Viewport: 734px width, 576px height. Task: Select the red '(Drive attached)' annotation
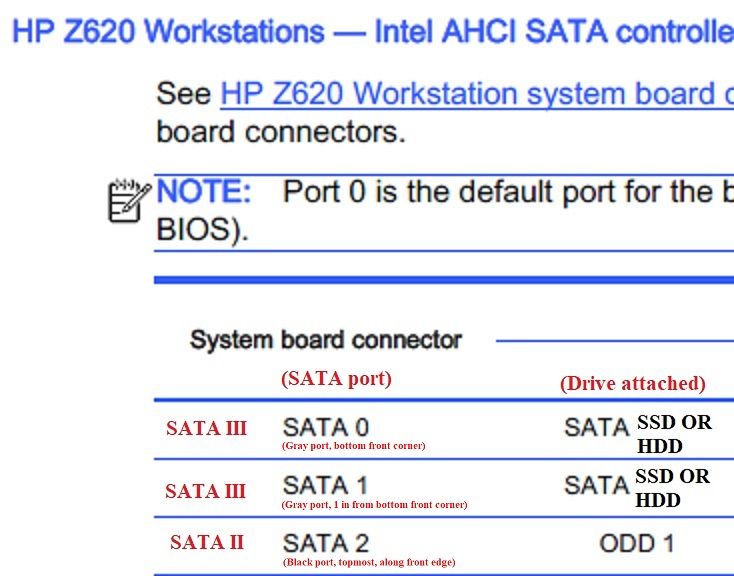632,384
